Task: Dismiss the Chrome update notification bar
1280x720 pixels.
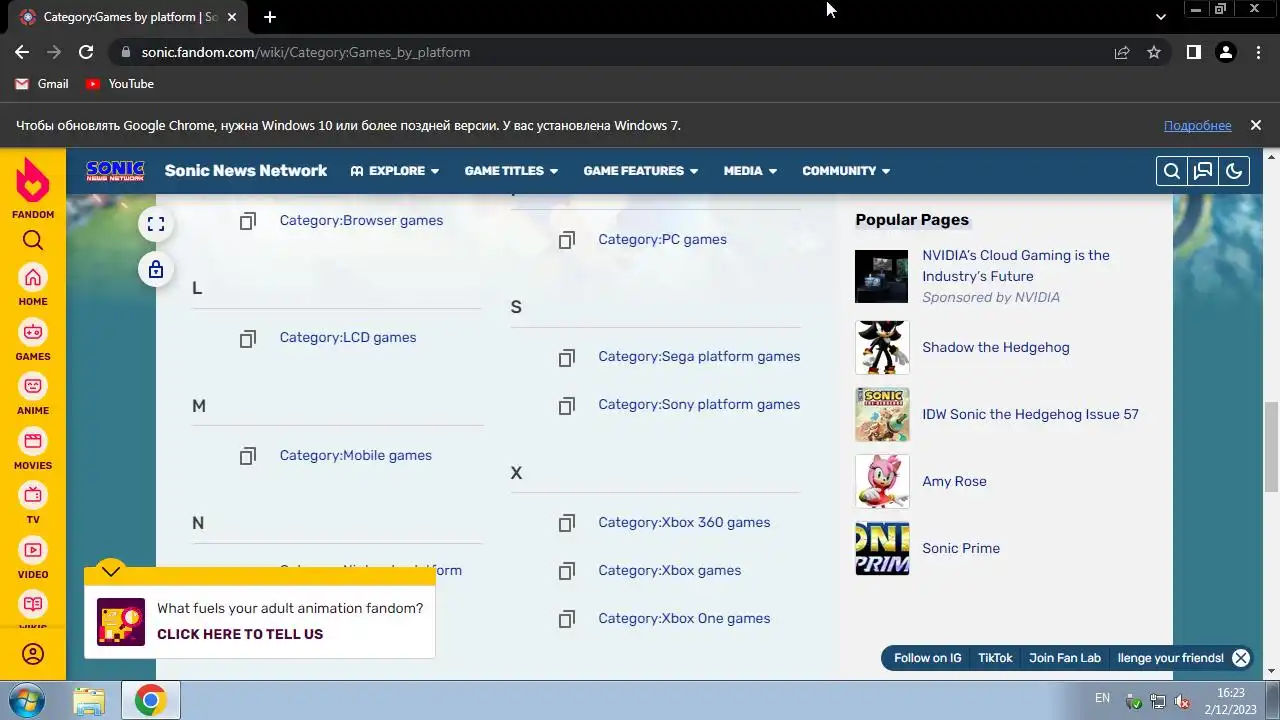Action: [x=1256, y=125]
